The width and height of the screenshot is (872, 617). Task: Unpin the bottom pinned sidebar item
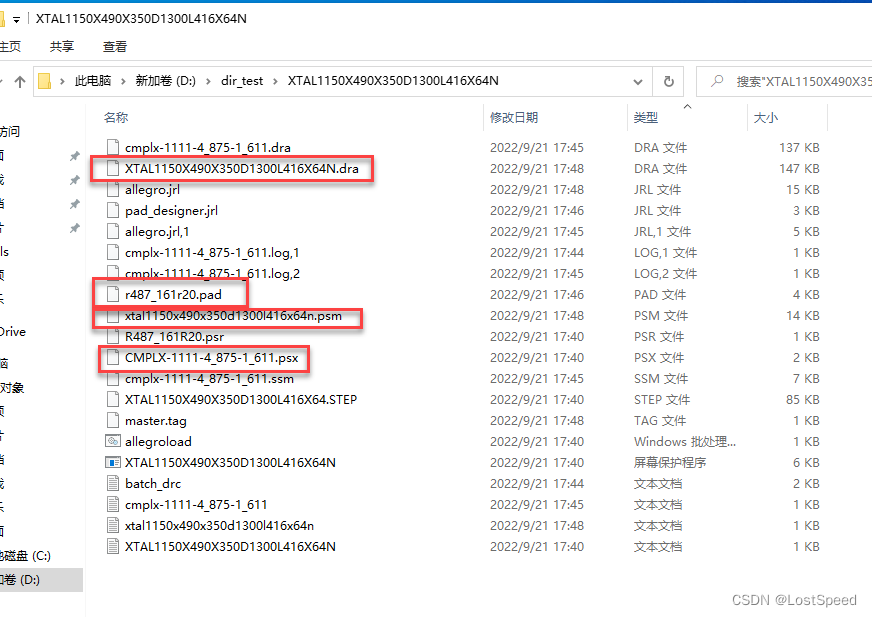point(73,228)
